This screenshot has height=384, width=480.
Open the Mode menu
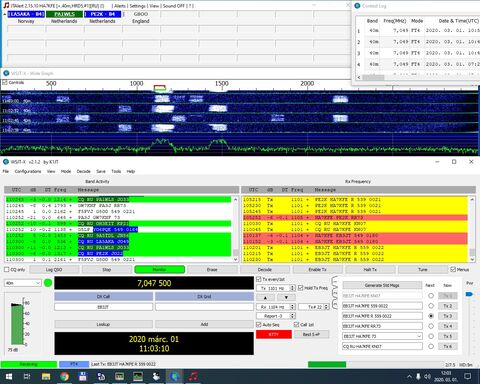click(66, 171)
